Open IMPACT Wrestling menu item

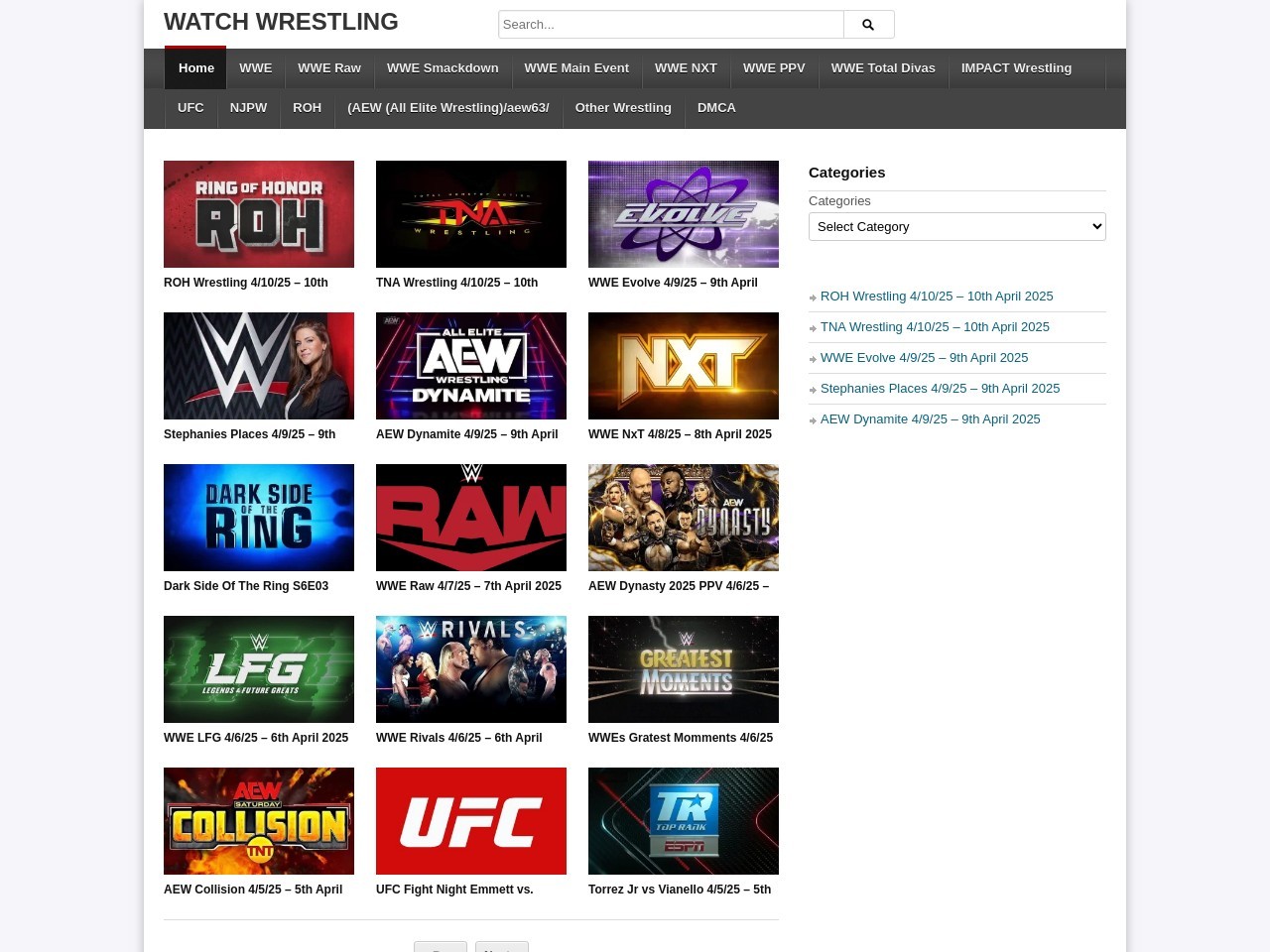click(1016, 68)
